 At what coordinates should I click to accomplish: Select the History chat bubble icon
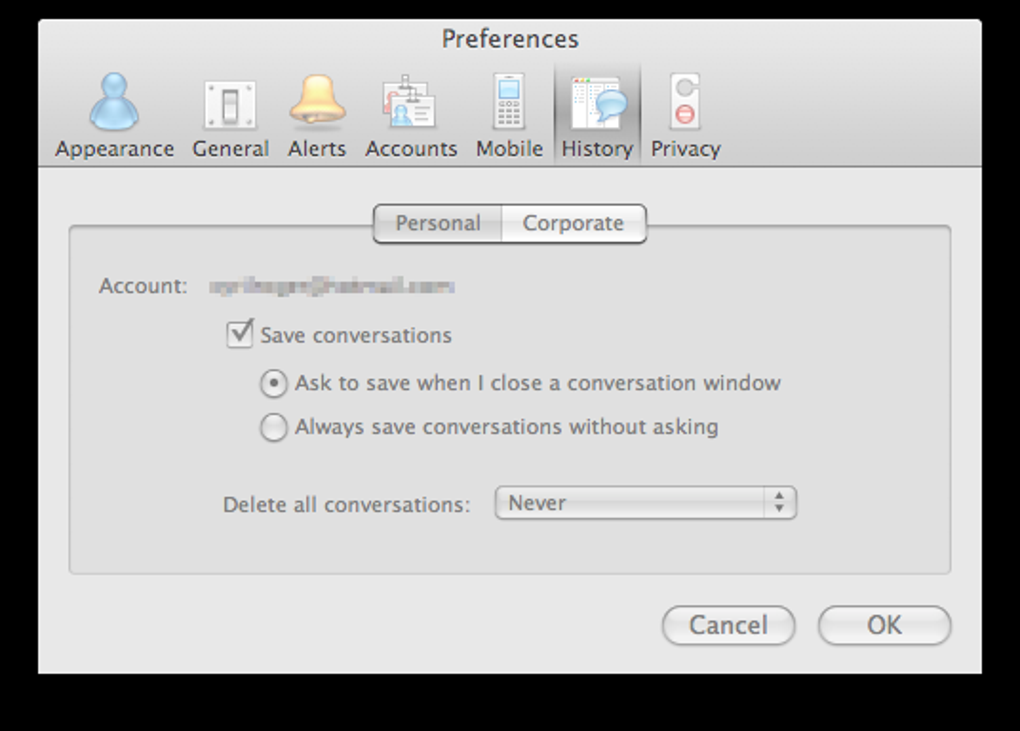(x=597, y=104)
